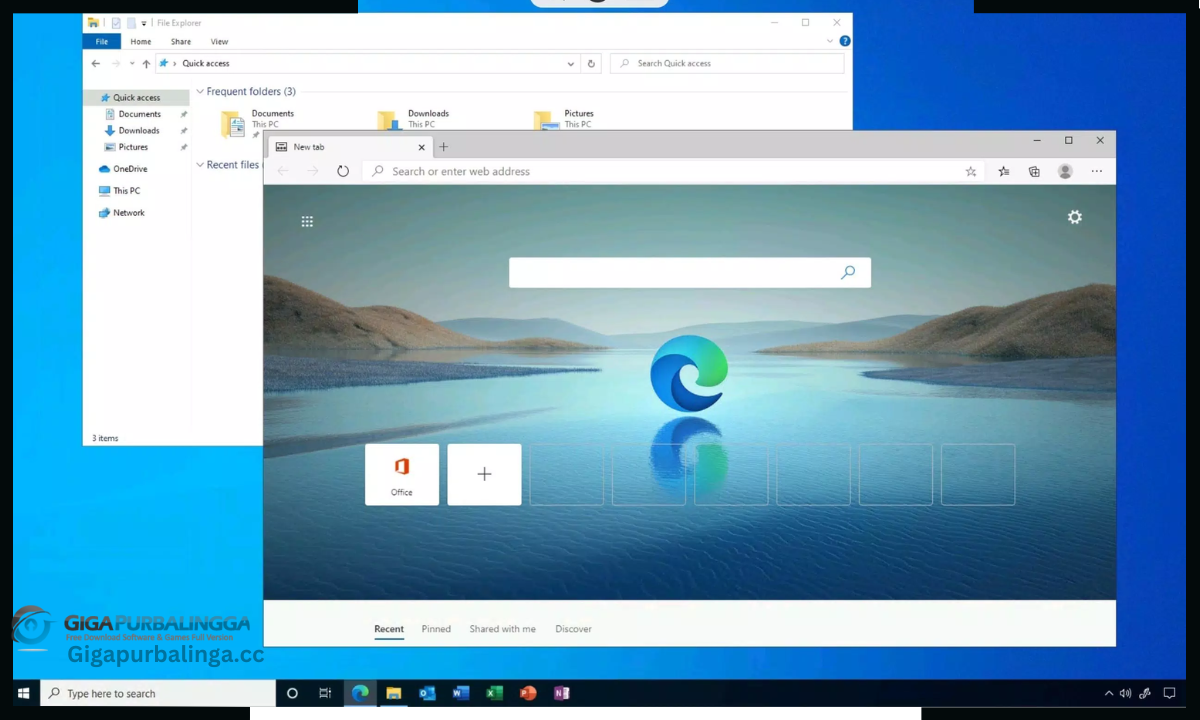Open the Office quick link tile
This screenshot has height=720, width=1200.
click(x=402, y=475)
